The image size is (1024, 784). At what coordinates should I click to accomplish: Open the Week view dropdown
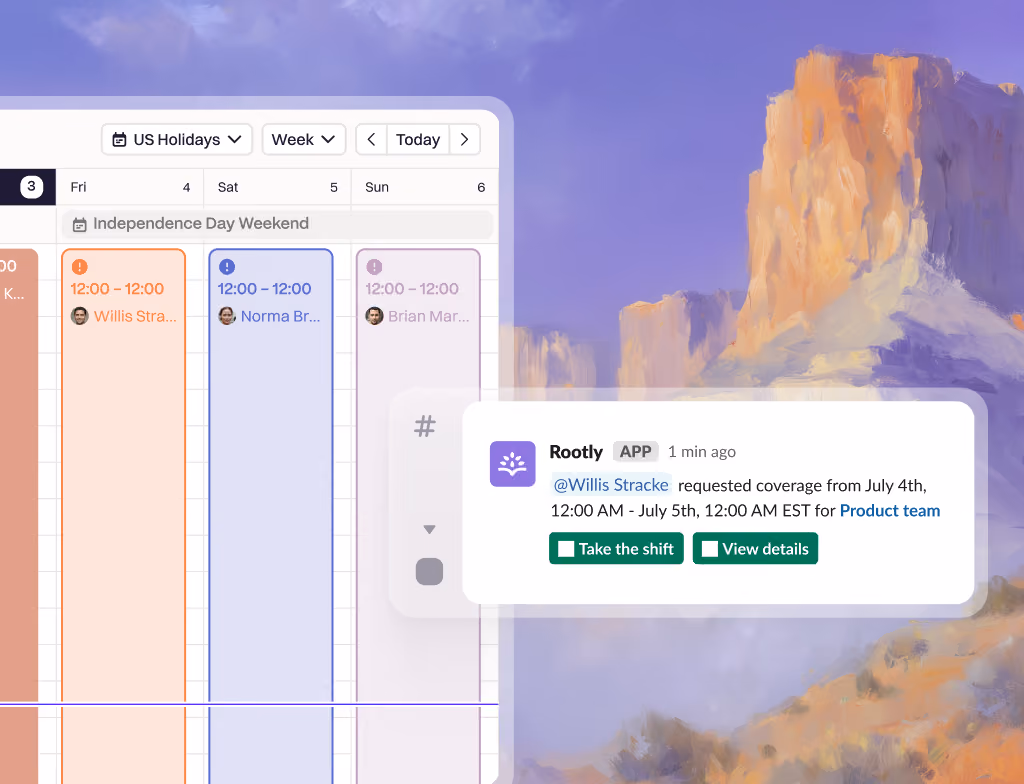point(304,140)
